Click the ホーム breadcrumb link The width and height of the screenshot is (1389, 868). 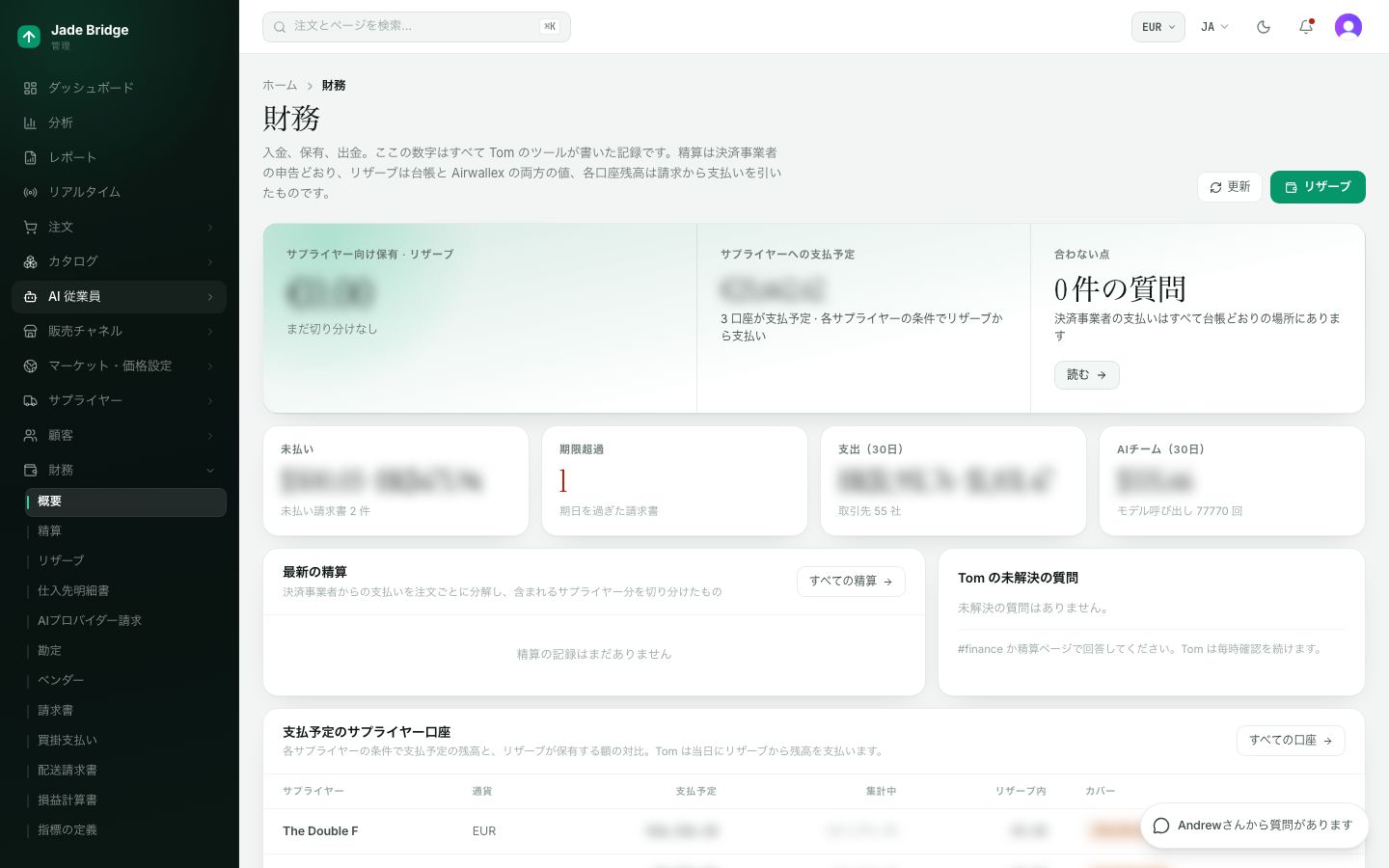tap(280, 86)
